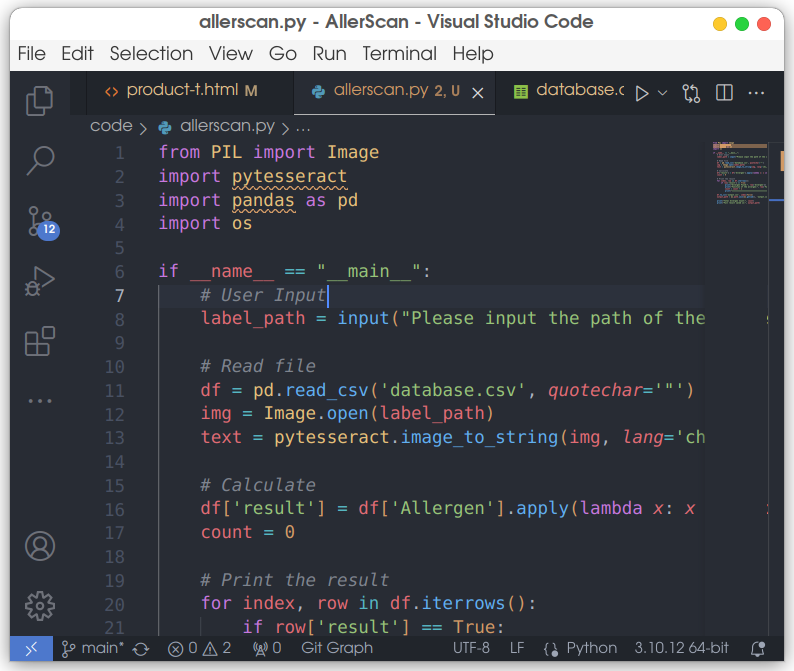Open the Manage gear menu
794x671 pixels.
[x=40, y=606]
